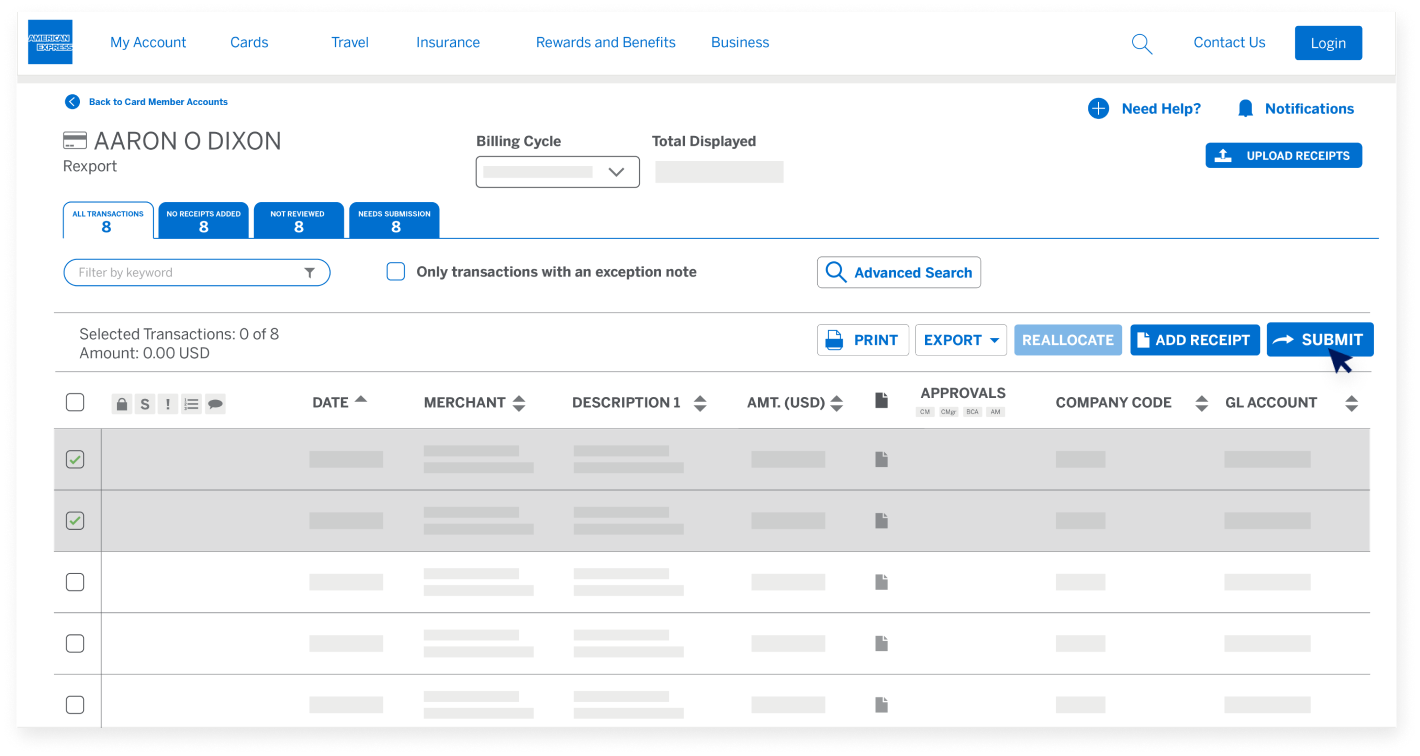Toggle the select-all transactions checkbox
Image resolution: width=1420 pixels, height=756 pixels.
coord(75,402)
